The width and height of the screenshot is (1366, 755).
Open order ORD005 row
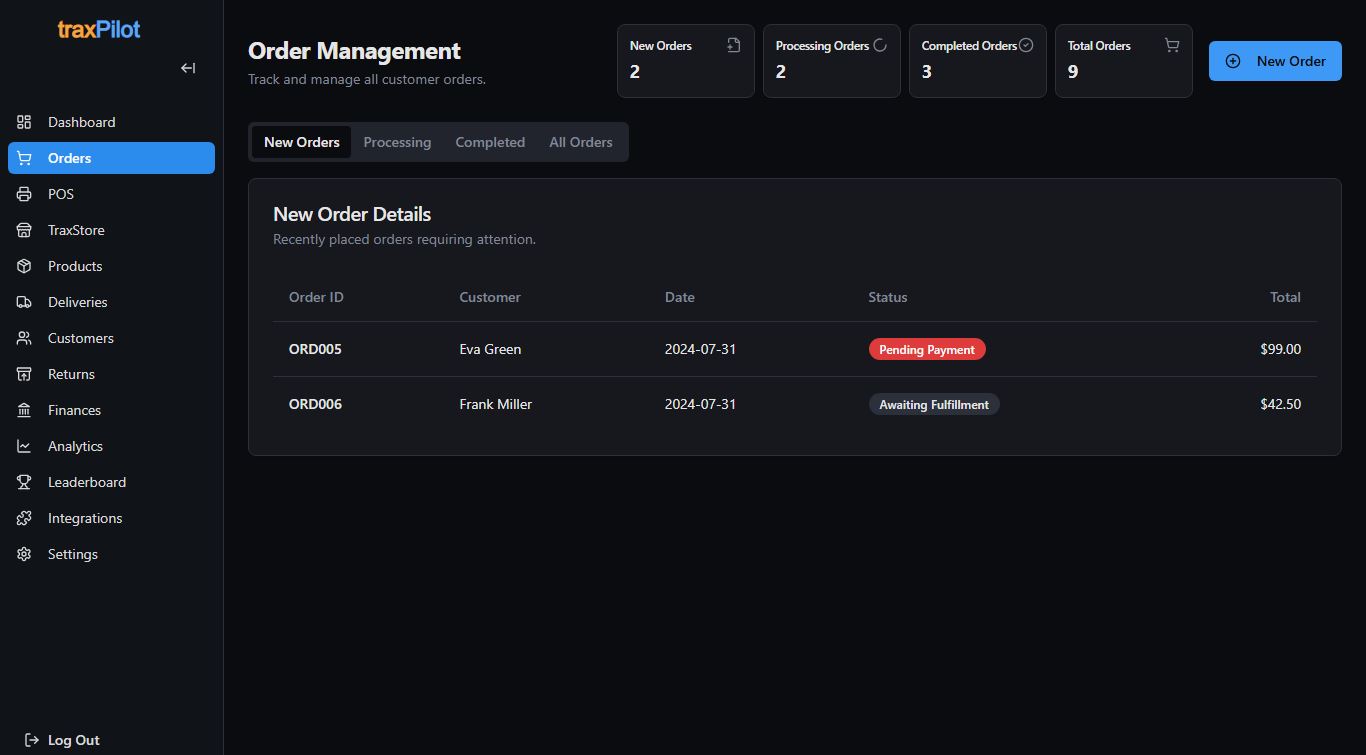(315, 349)
